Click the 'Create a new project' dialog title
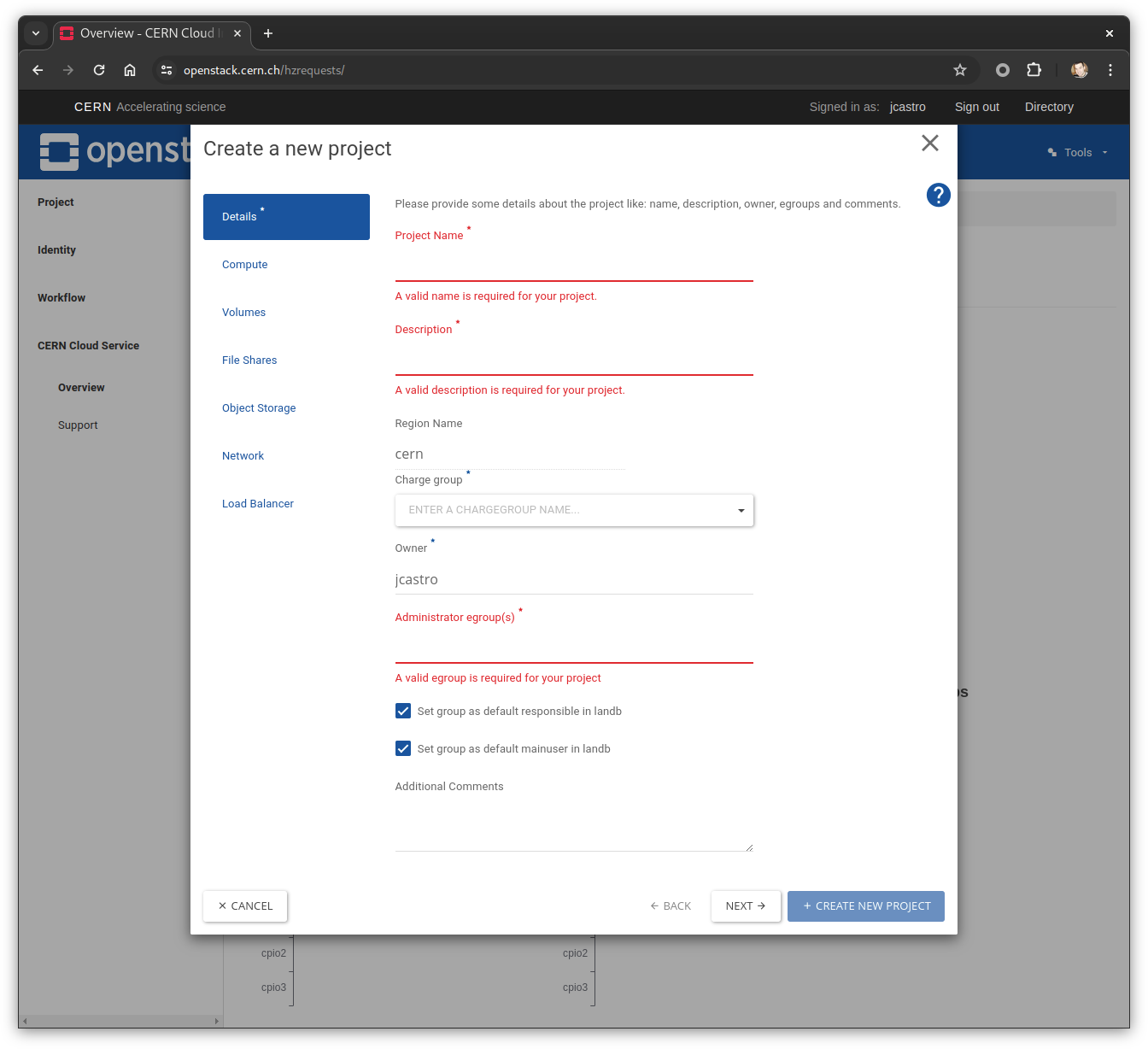This screenshot has width=1148, height=1049. click(x=297, y=149)
